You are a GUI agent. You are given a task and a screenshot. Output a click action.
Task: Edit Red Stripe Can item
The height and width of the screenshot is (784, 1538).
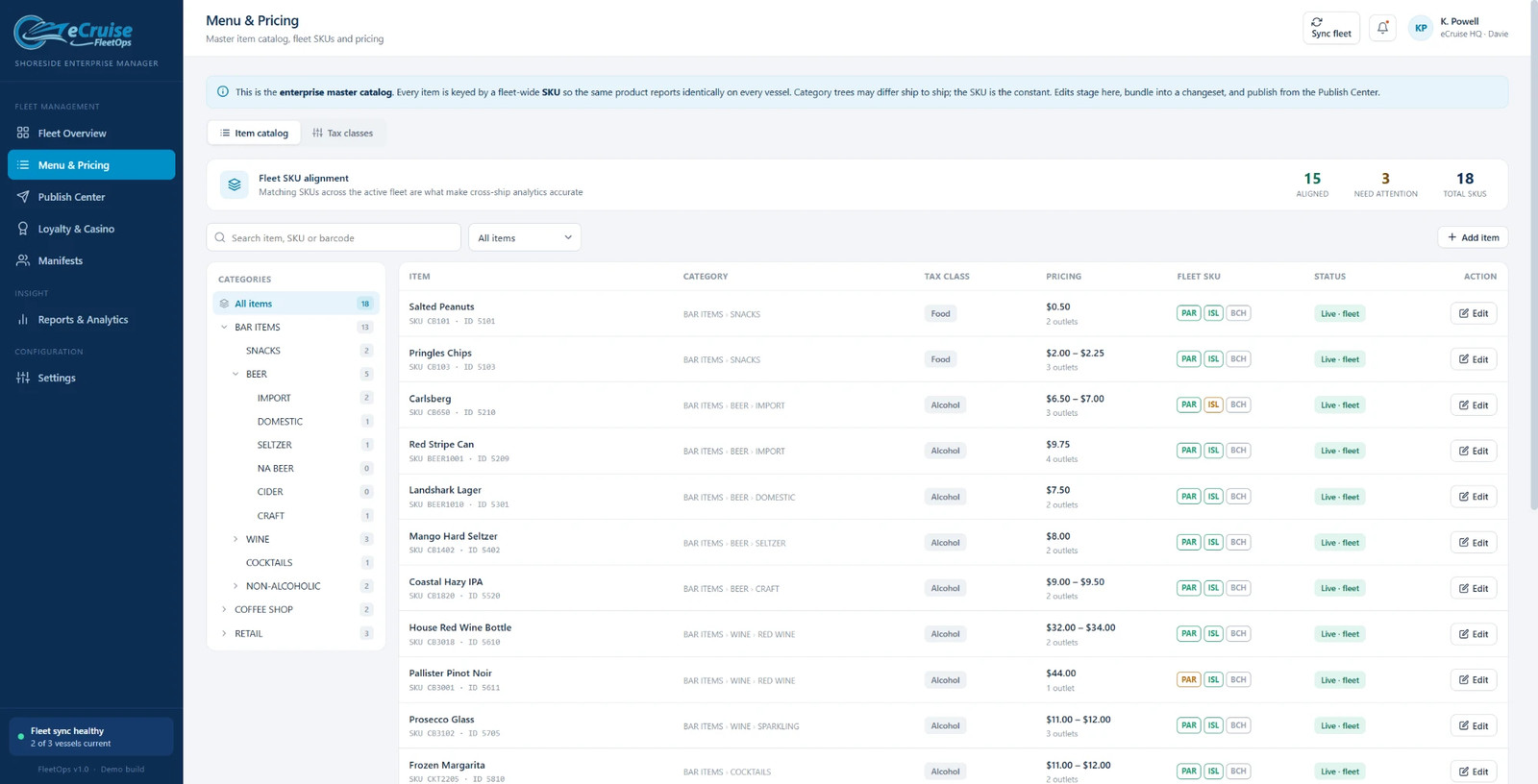[1473, 451]
